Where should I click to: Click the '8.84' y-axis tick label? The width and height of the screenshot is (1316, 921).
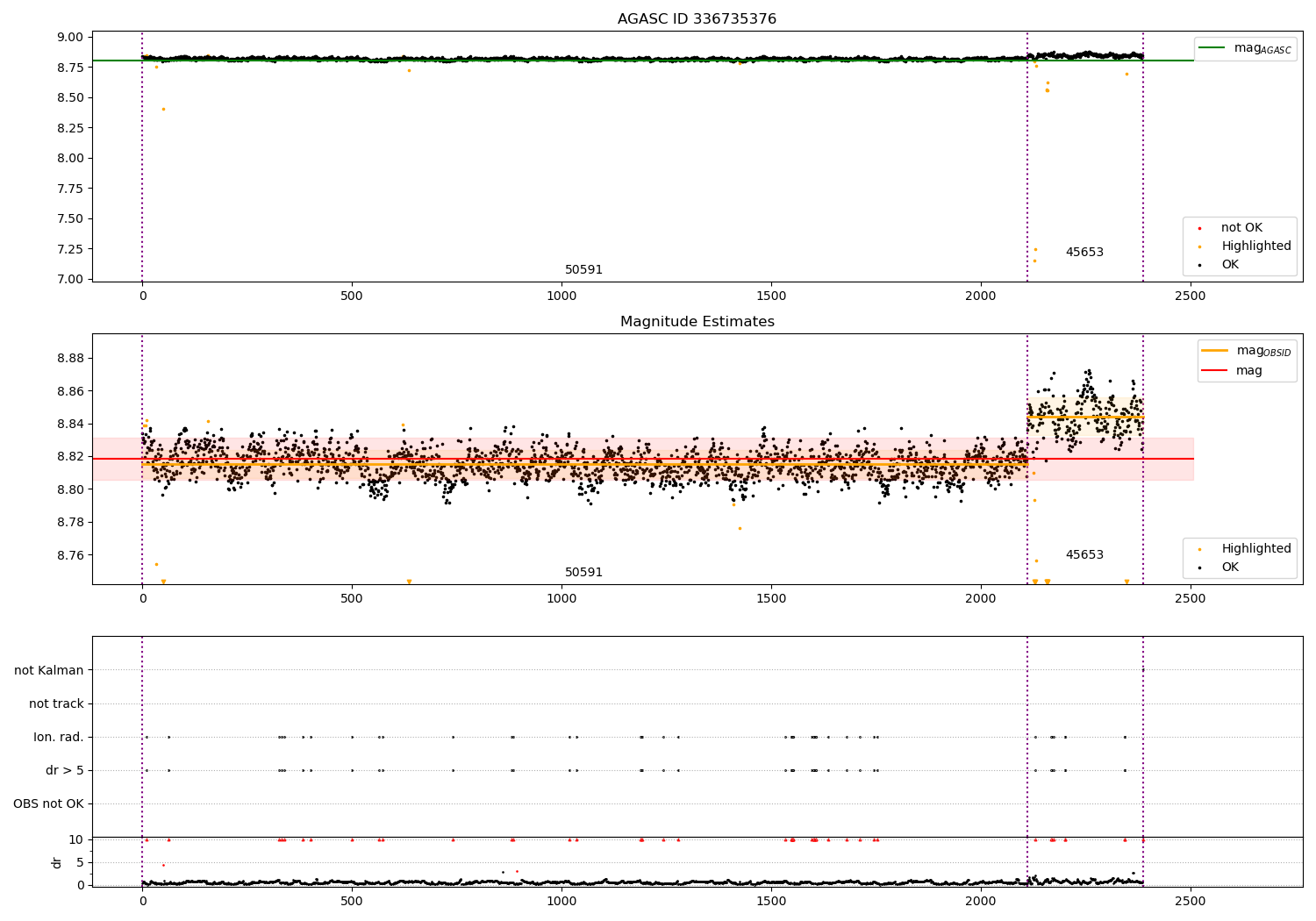coord(71,424)
